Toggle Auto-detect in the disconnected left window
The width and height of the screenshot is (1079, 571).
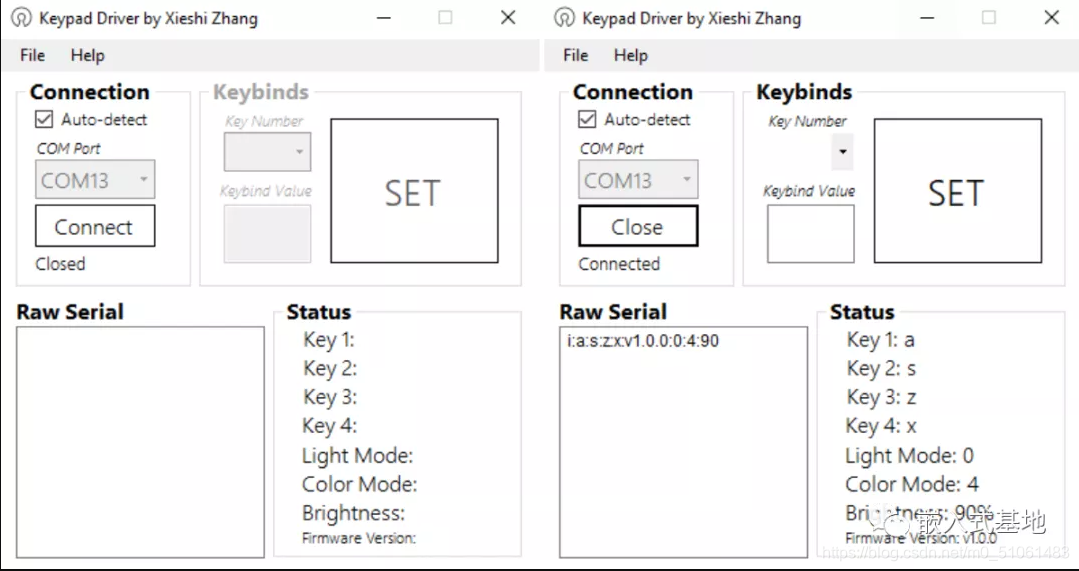point(44,120)
